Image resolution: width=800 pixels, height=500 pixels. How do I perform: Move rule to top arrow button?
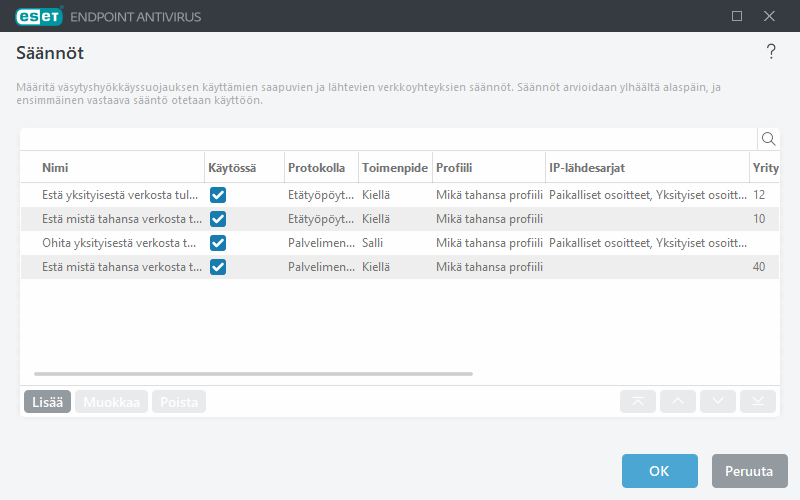click(x=638, y=402)
